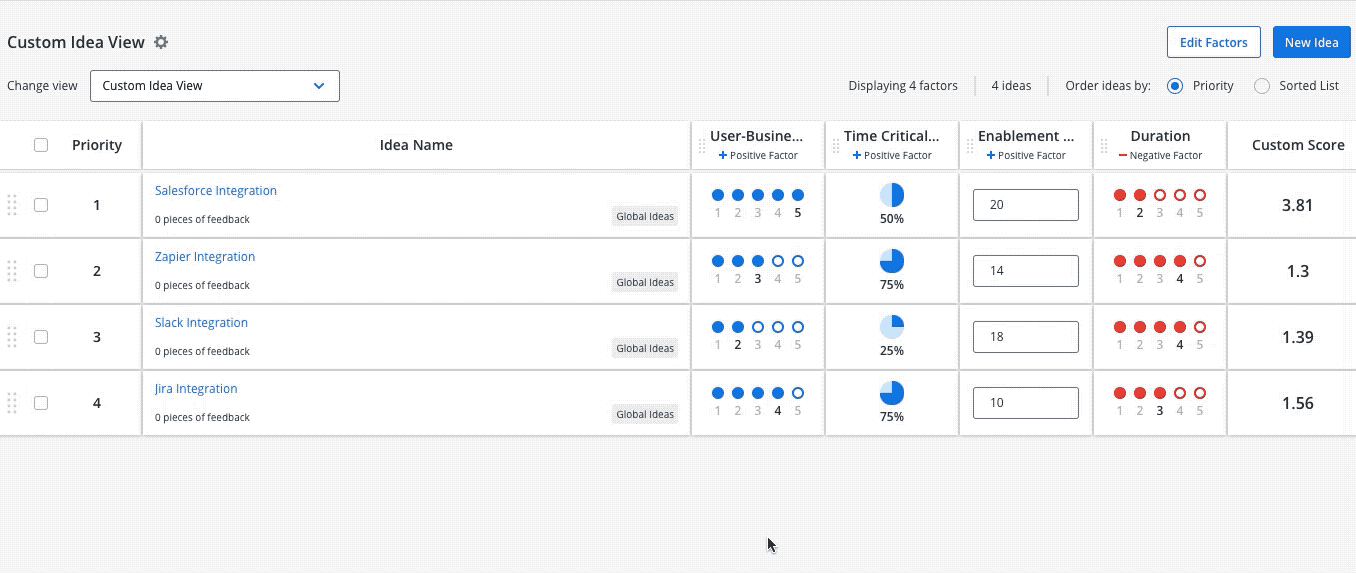Create a New Idea

[1311, 43]
